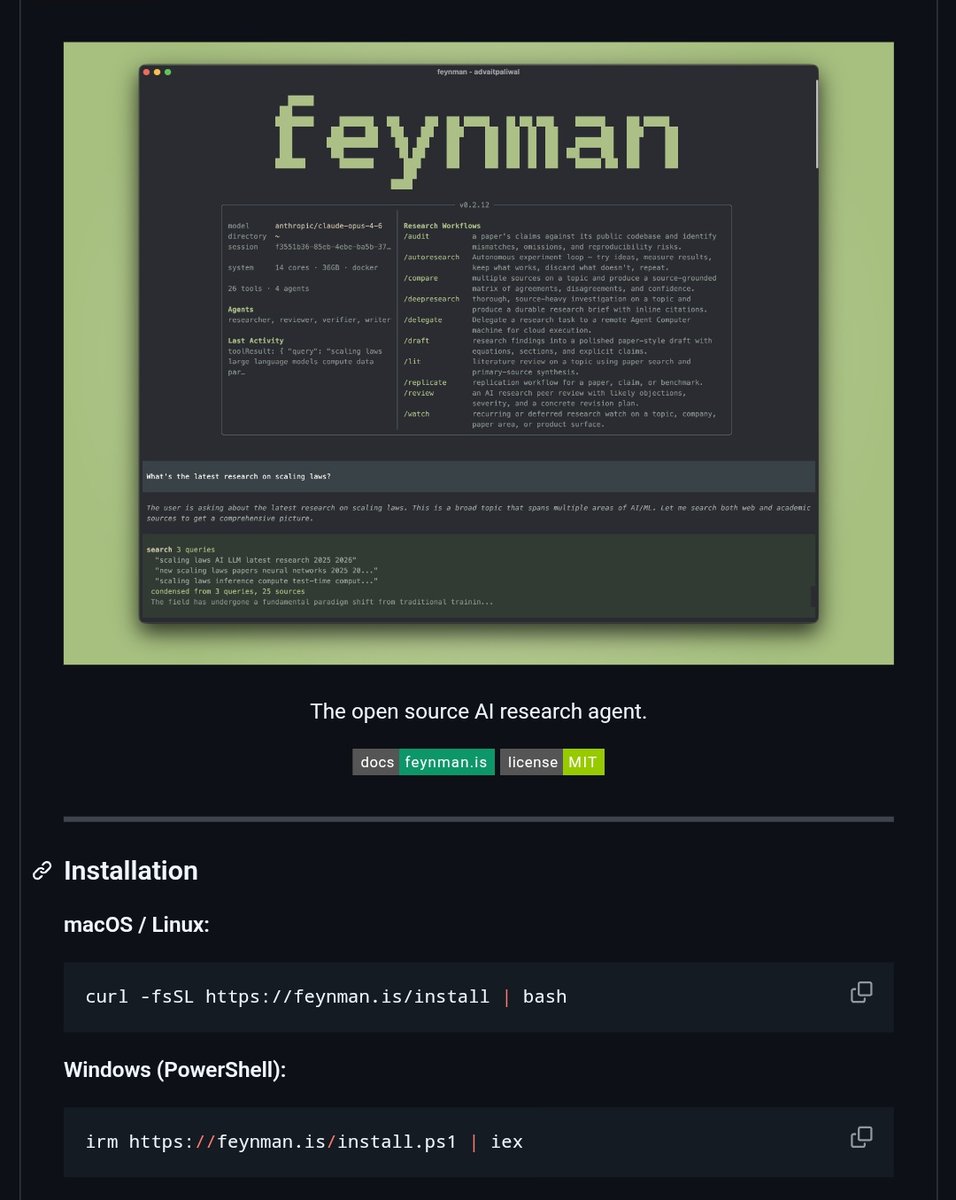This screenshot has width=956, height=1200.
Task: Click the yellow minimize button on the feynman window
Action: pos(158,72)
